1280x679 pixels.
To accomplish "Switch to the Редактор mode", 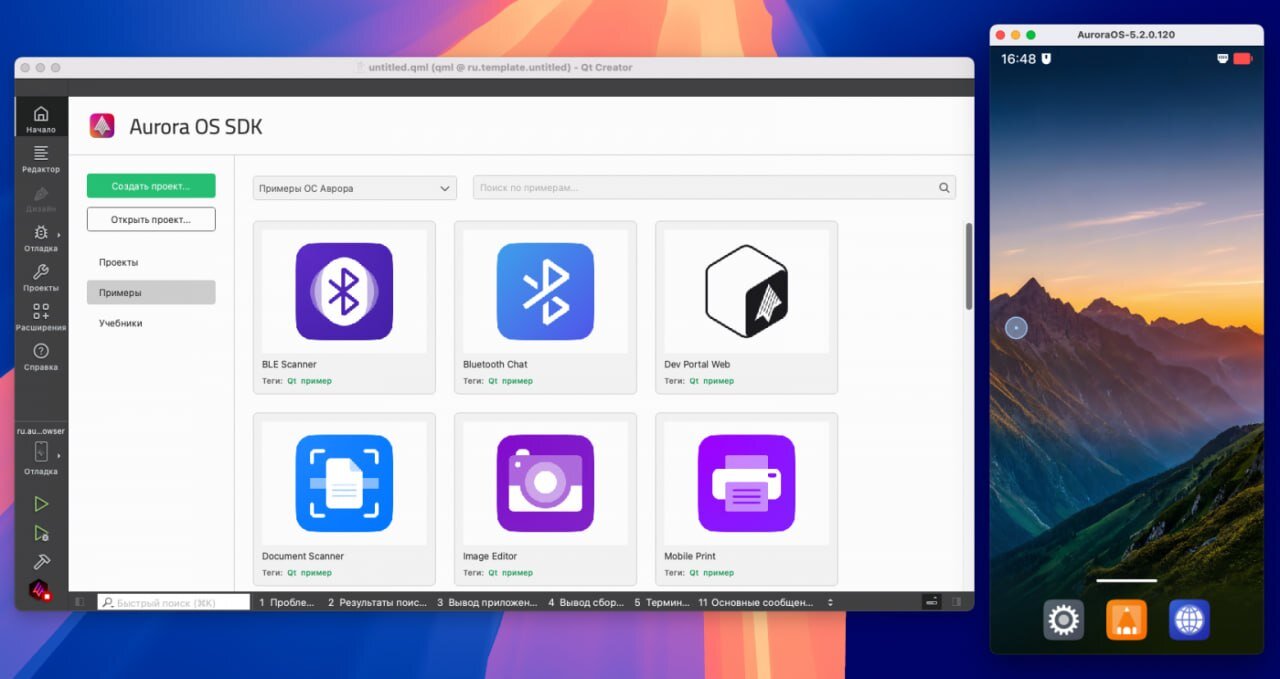I will point(41,158).
